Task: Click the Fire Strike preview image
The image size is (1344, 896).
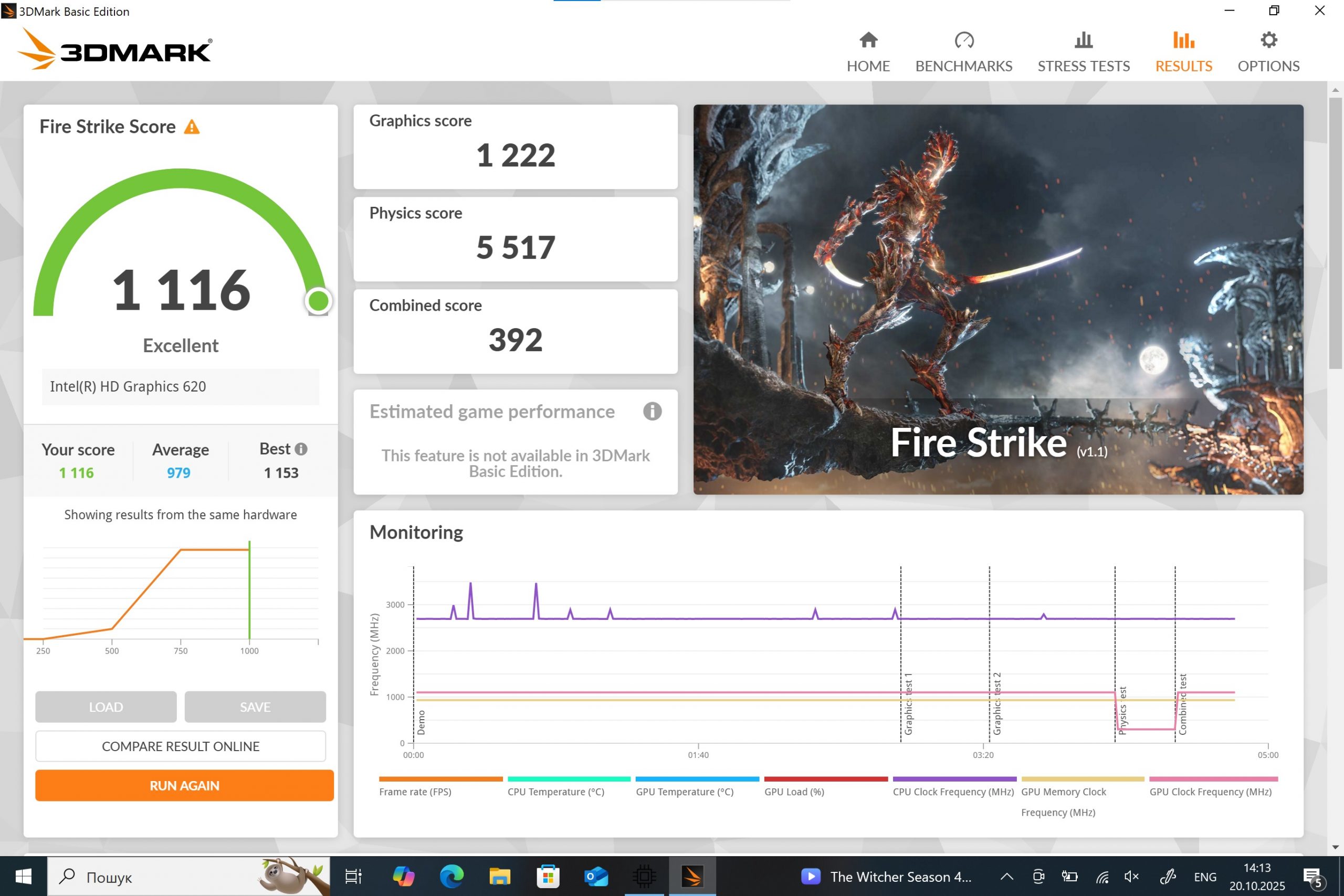Action: tap(997, 299)
